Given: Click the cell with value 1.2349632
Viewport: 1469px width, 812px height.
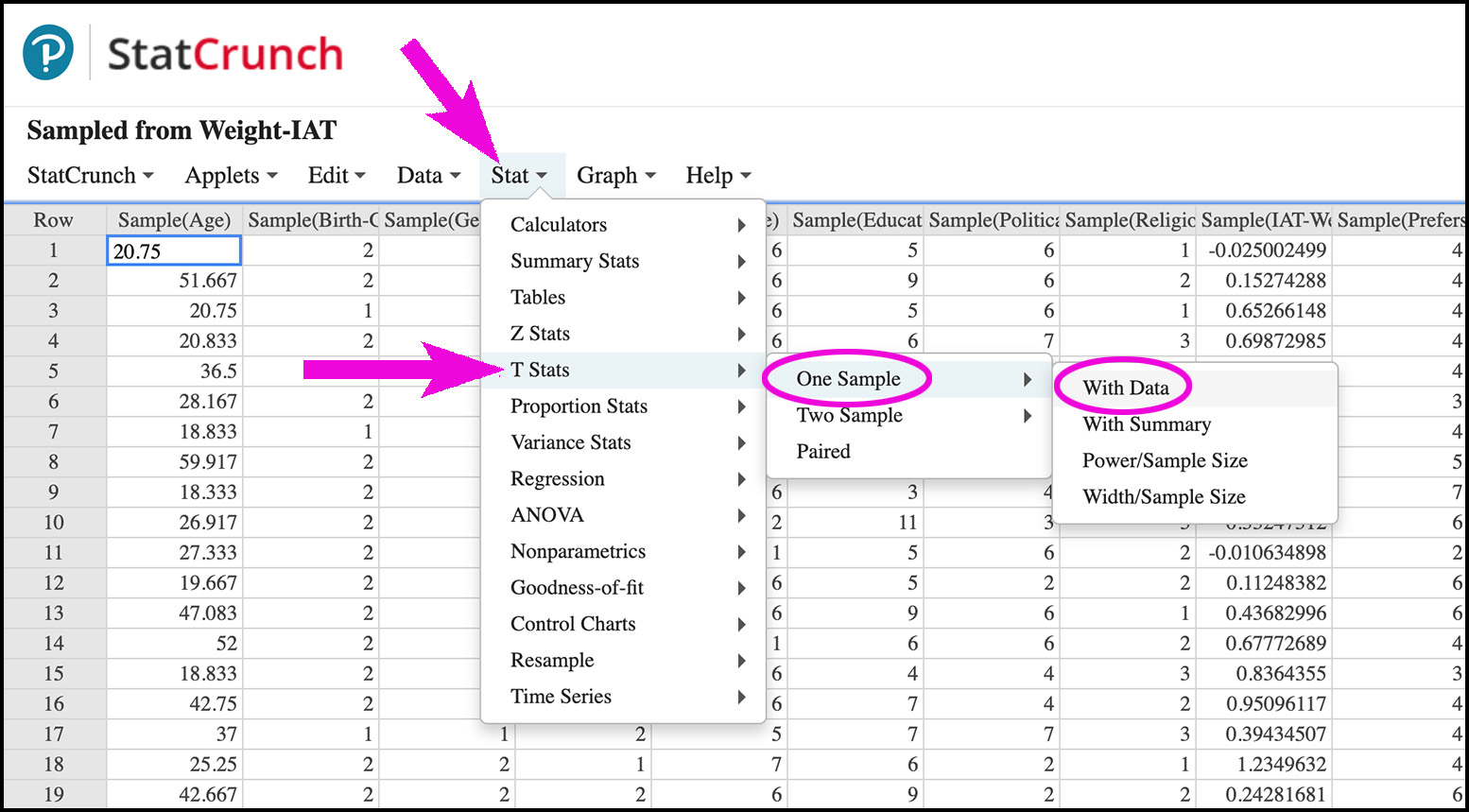Looking at the screenshot, I should [1264, 765].
